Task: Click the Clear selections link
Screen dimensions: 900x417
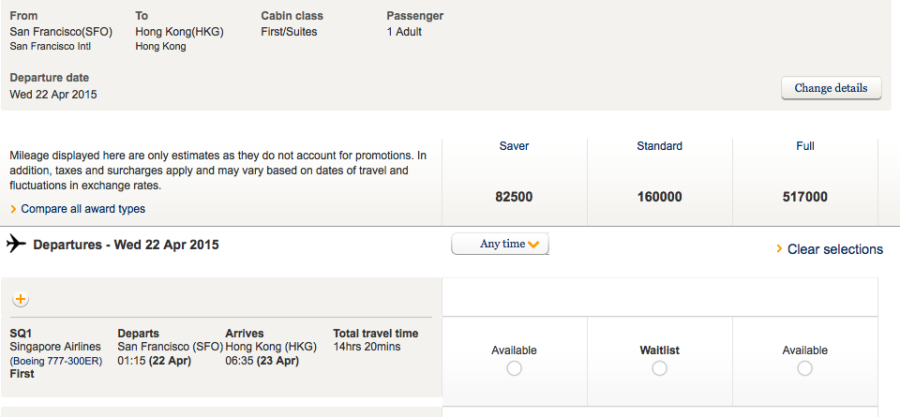Action: [835, 249]
